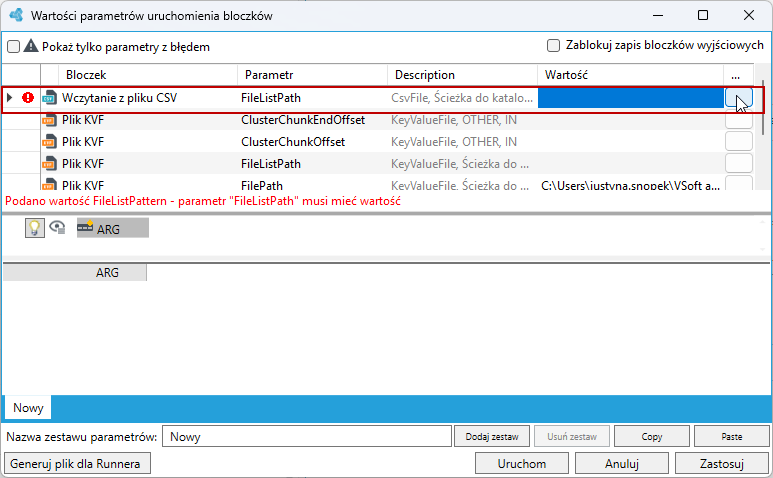
Task: Click 'Generuj plik dla Runnera' button
Action: click(x=77, y=464)
